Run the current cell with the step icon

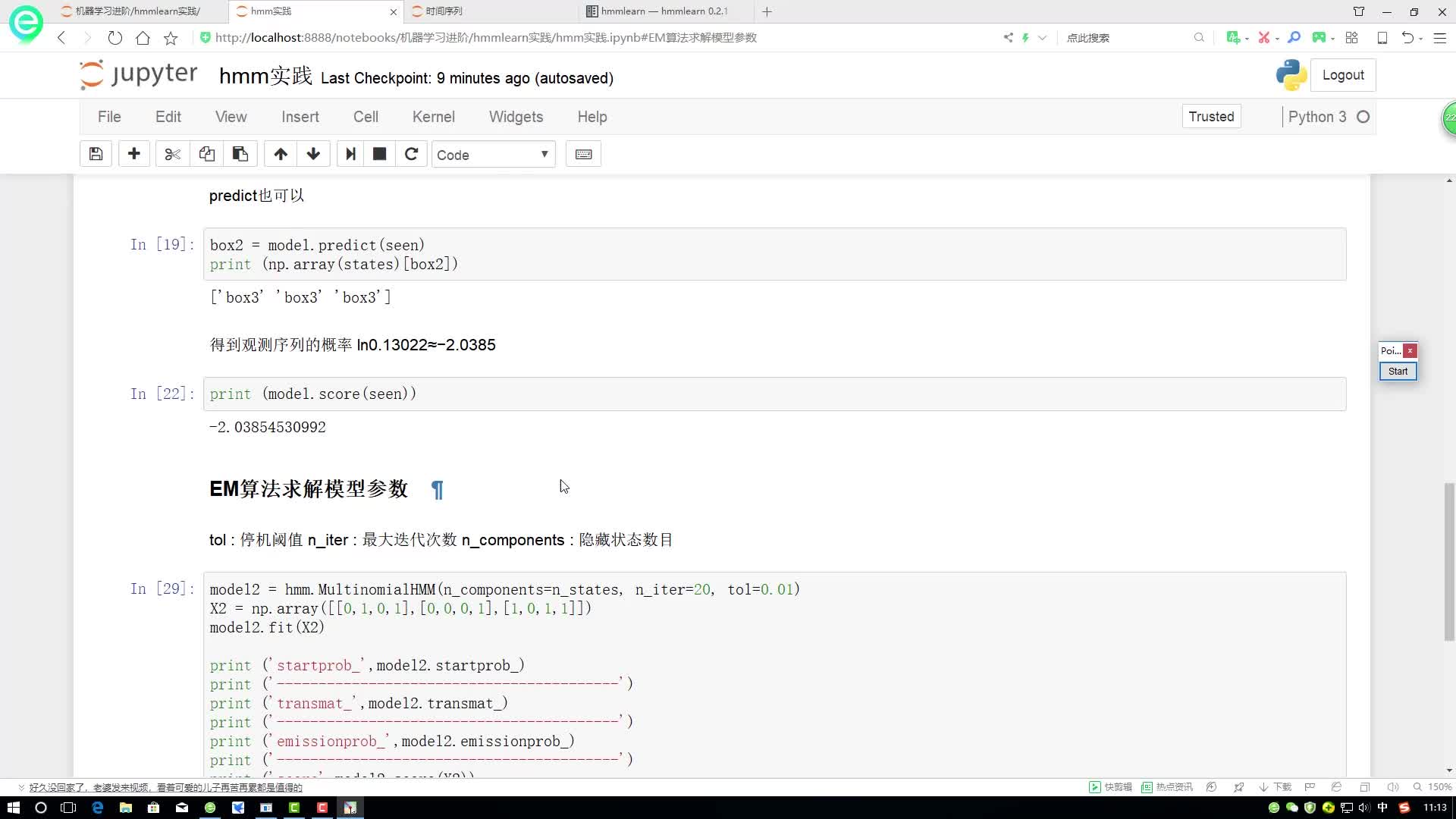click(350, 155)
